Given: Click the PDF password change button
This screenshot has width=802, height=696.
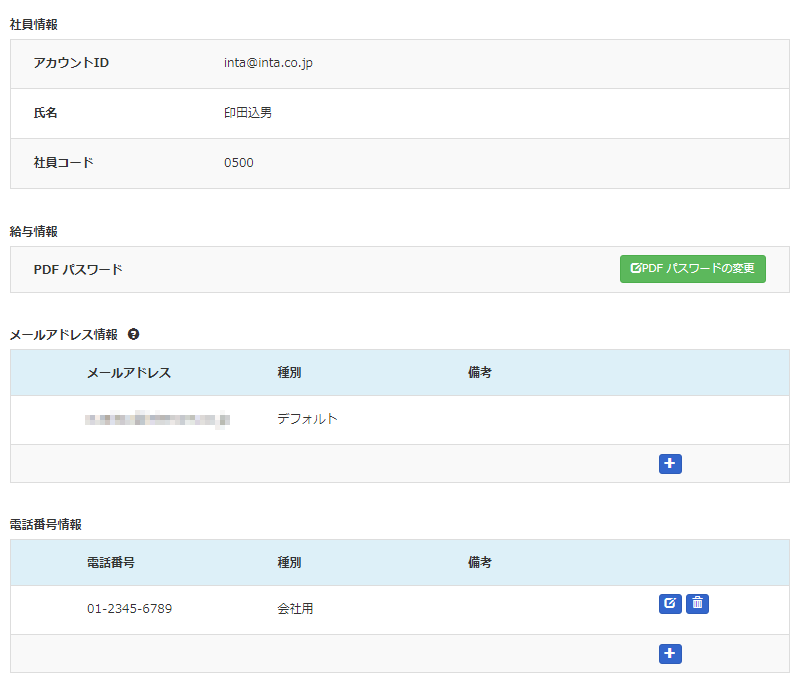Looking at the screenshot, I should 692,269.
